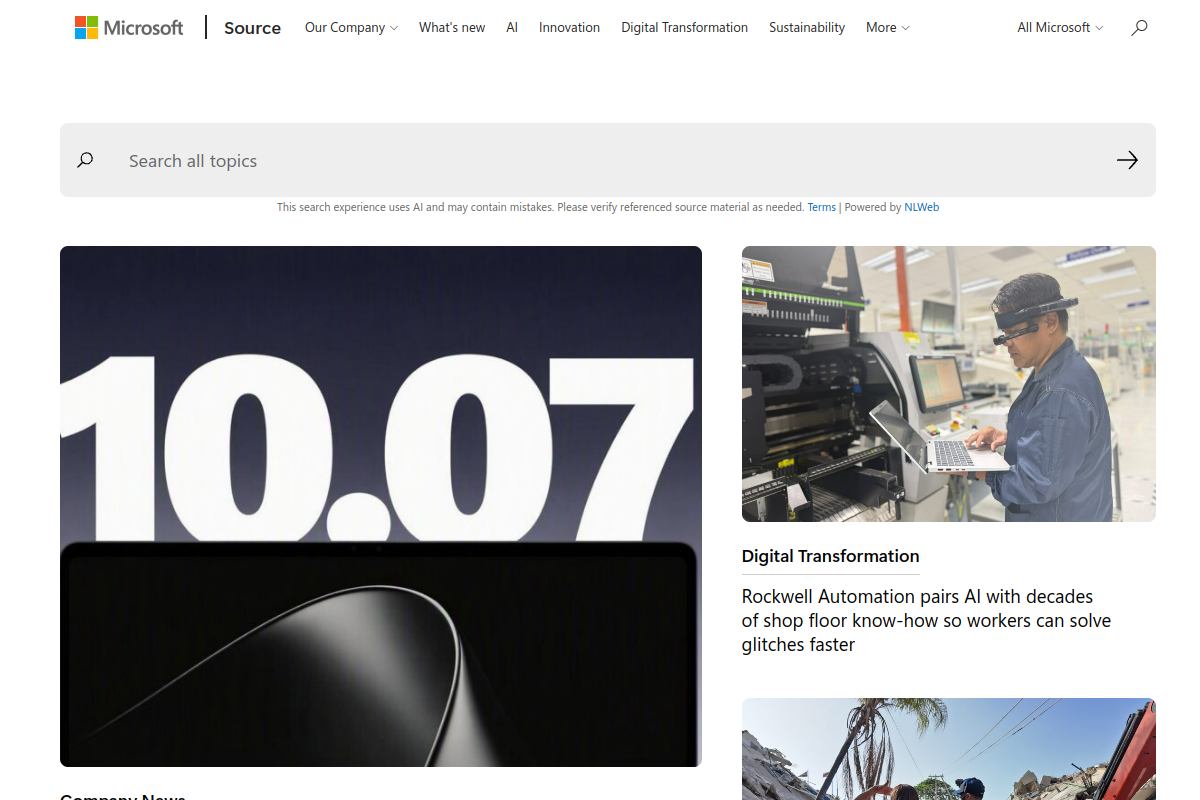Expand the Our Company dropdown
The width and height of the screenshot is (1200, 800).
point(351,28)
